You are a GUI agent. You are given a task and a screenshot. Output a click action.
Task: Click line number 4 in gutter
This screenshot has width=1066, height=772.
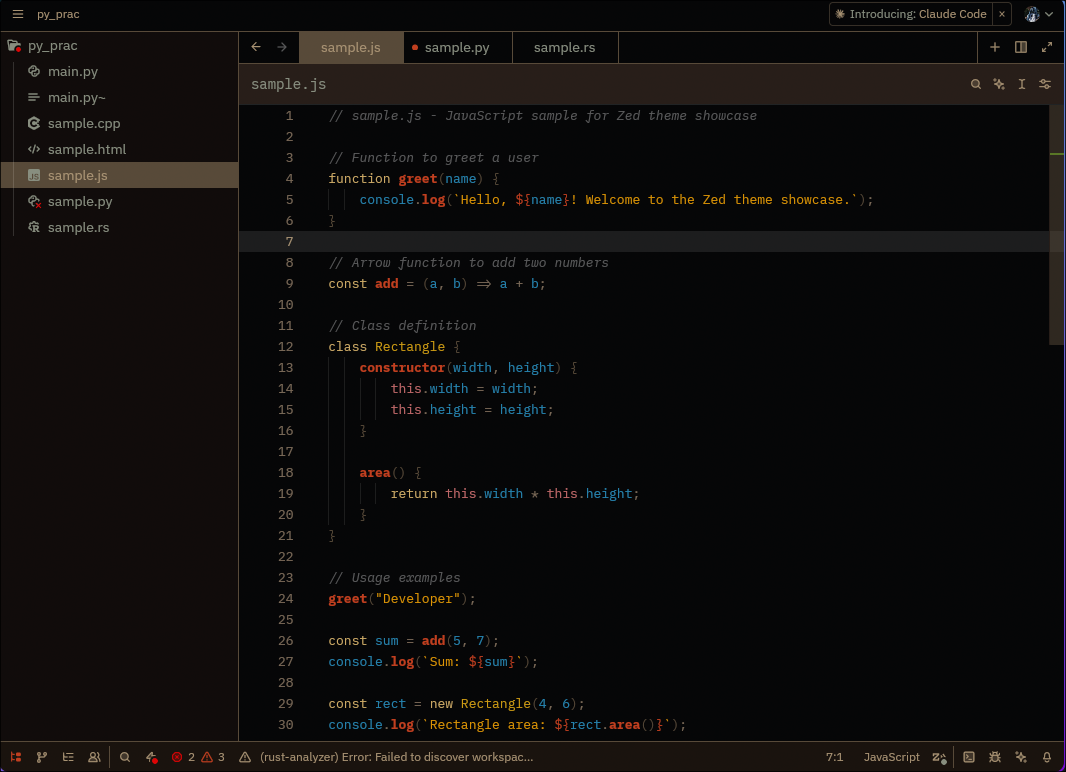click(290, 179)
